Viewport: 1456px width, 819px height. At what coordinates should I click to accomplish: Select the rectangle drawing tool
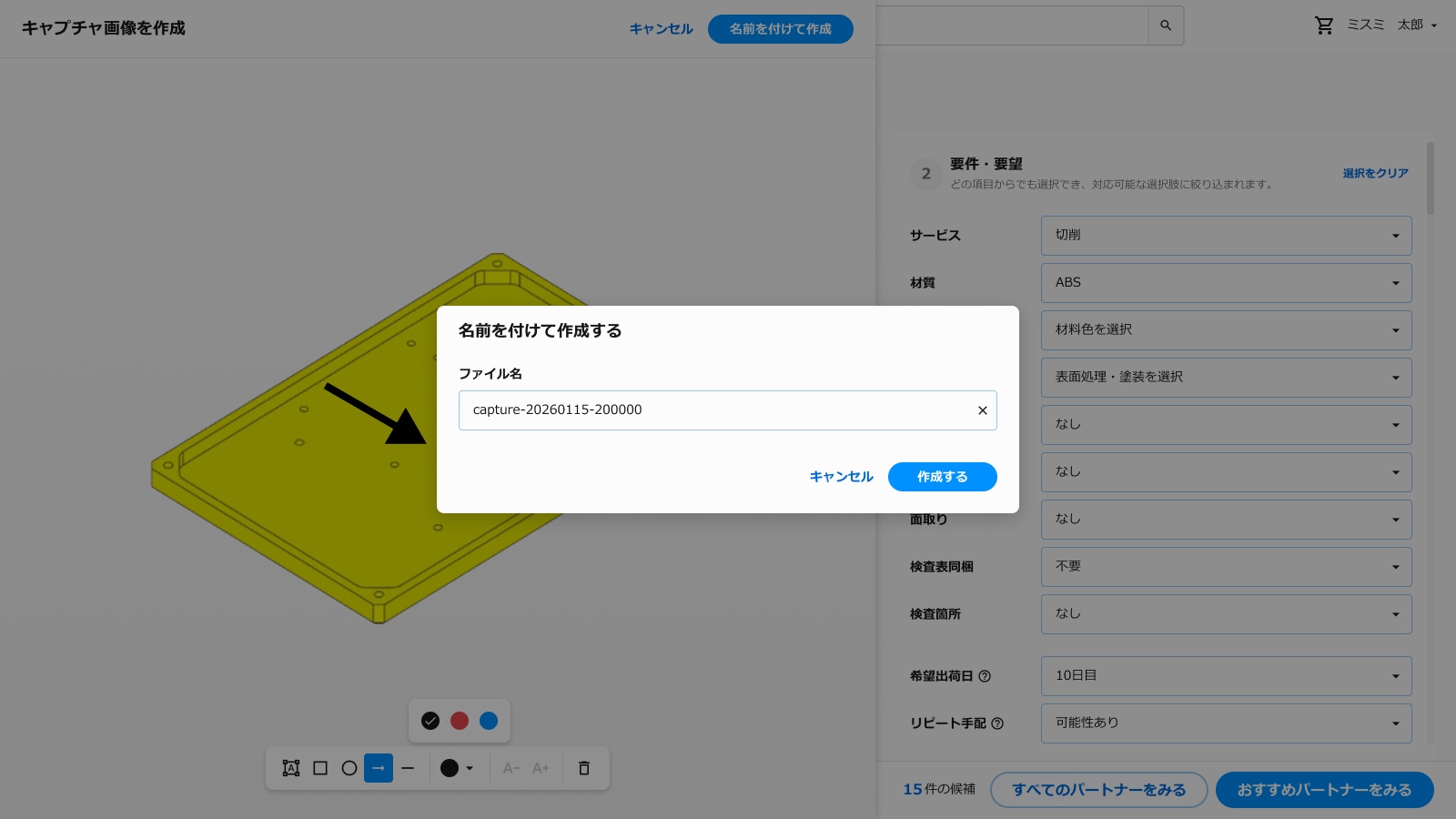319,768
